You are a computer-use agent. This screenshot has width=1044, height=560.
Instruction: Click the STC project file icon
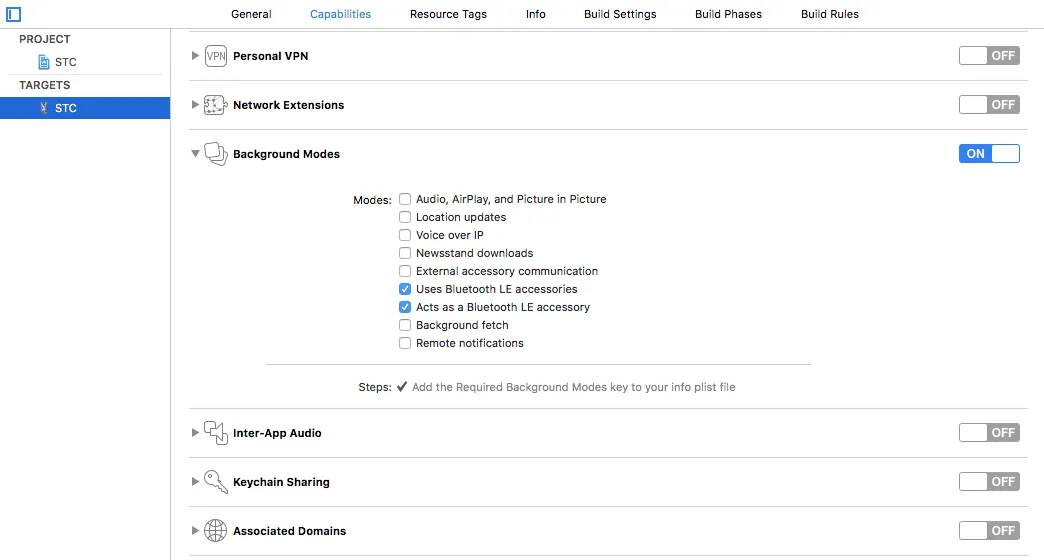[44, 62]
